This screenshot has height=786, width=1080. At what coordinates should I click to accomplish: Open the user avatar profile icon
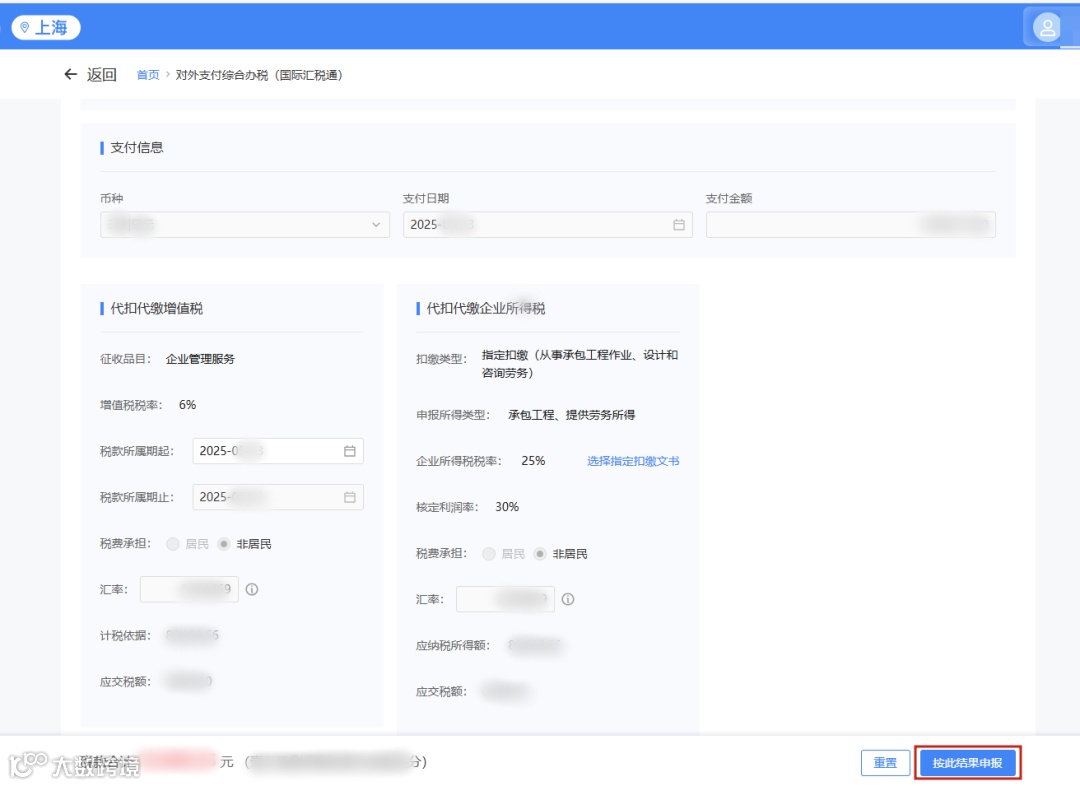[1046, 28]
